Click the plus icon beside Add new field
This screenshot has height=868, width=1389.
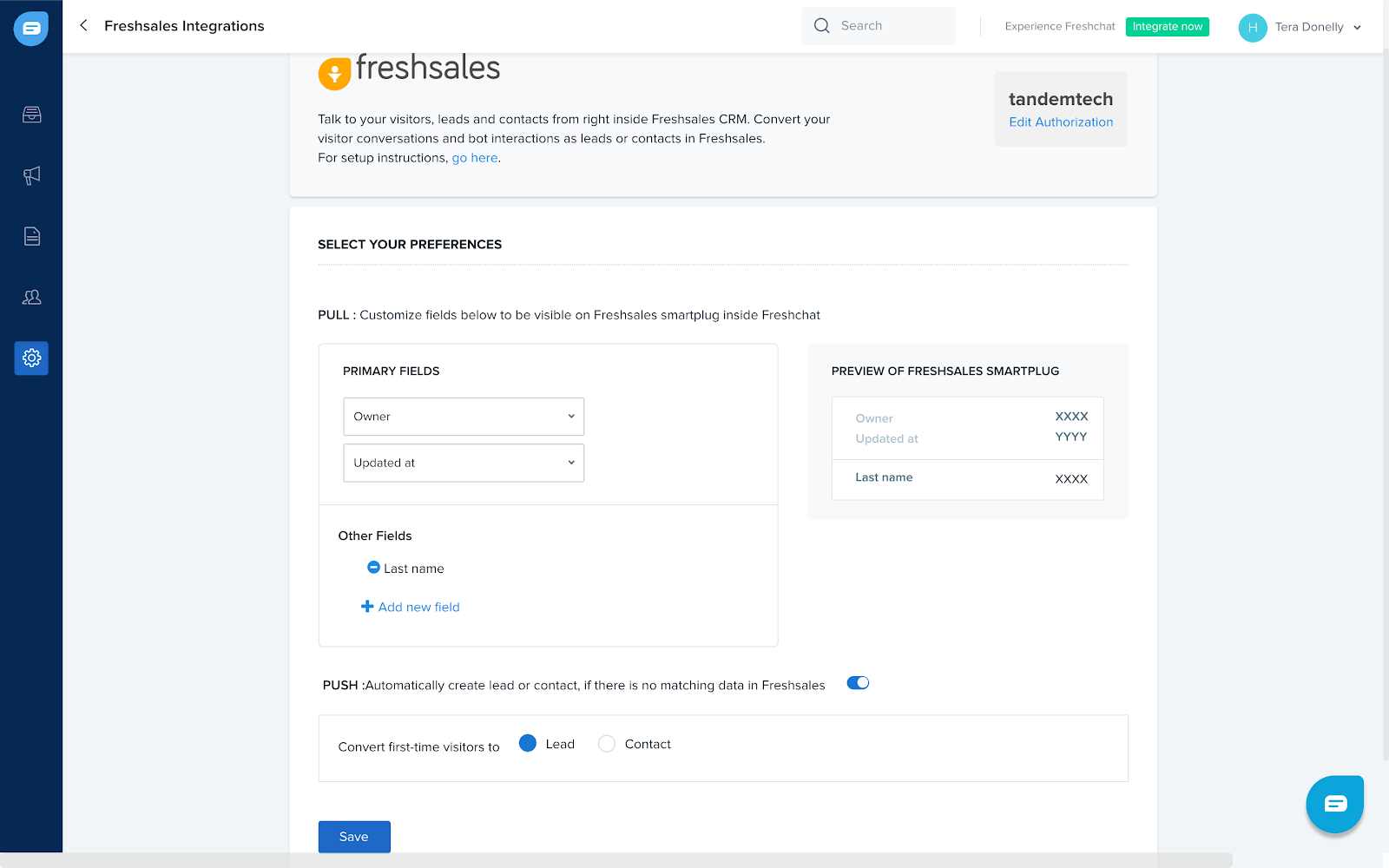point(367,607)
